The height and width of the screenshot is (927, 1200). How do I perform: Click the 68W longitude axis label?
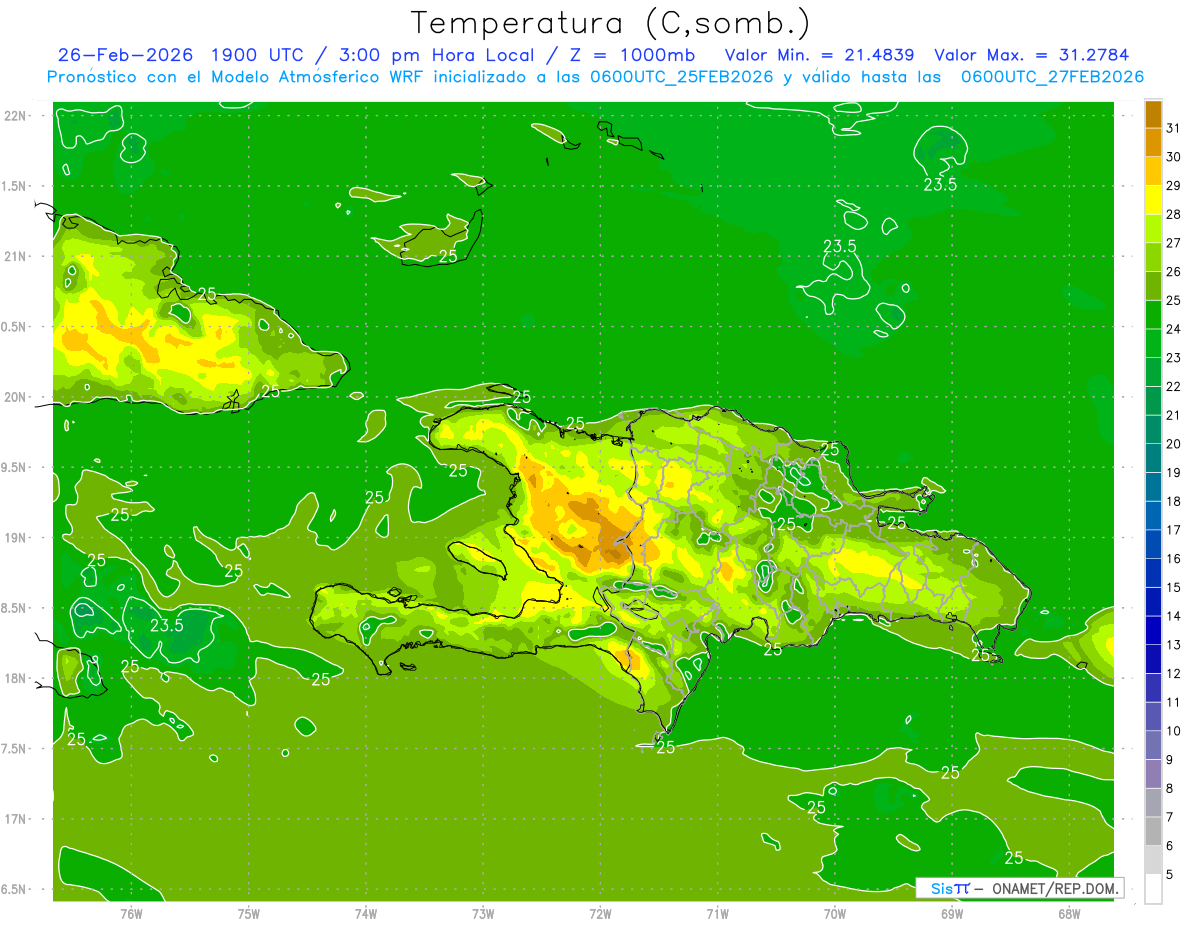(x=1069, y=913)
